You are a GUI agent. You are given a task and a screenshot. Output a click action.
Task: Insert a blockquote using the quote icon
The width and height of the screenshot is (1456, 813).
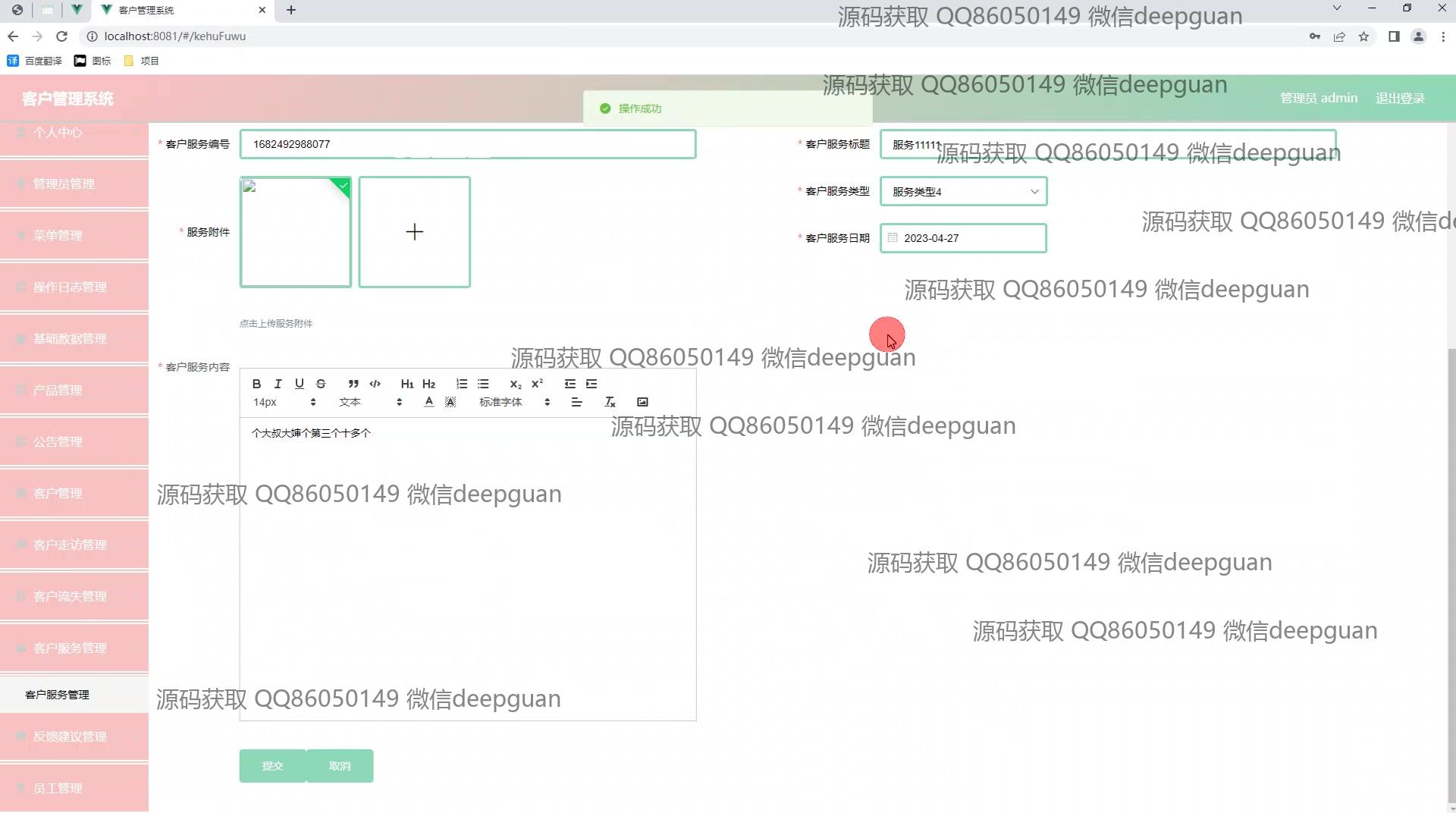(x=353, y=384)
